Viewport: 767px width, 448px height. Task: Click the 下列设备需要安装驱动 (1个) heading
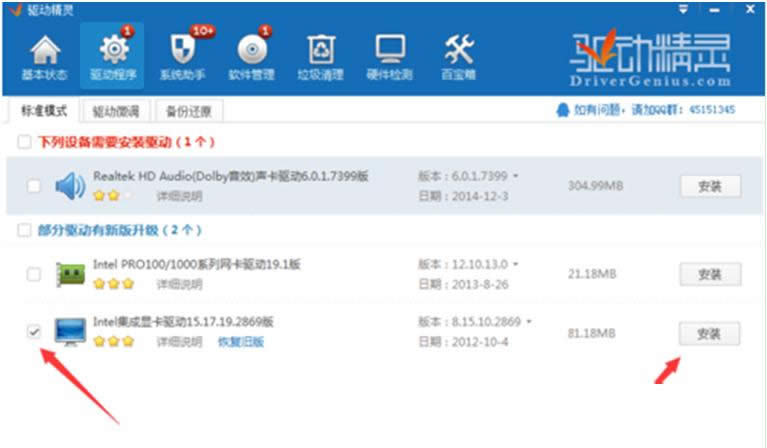click(x=126, y=142)
